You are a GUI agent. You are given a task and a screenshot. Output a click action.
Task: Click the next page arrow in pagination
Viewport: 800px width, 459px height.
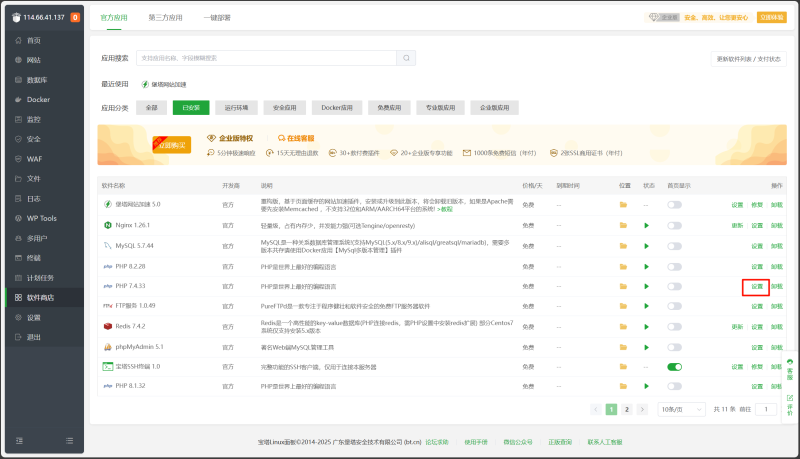click(642, 409)
